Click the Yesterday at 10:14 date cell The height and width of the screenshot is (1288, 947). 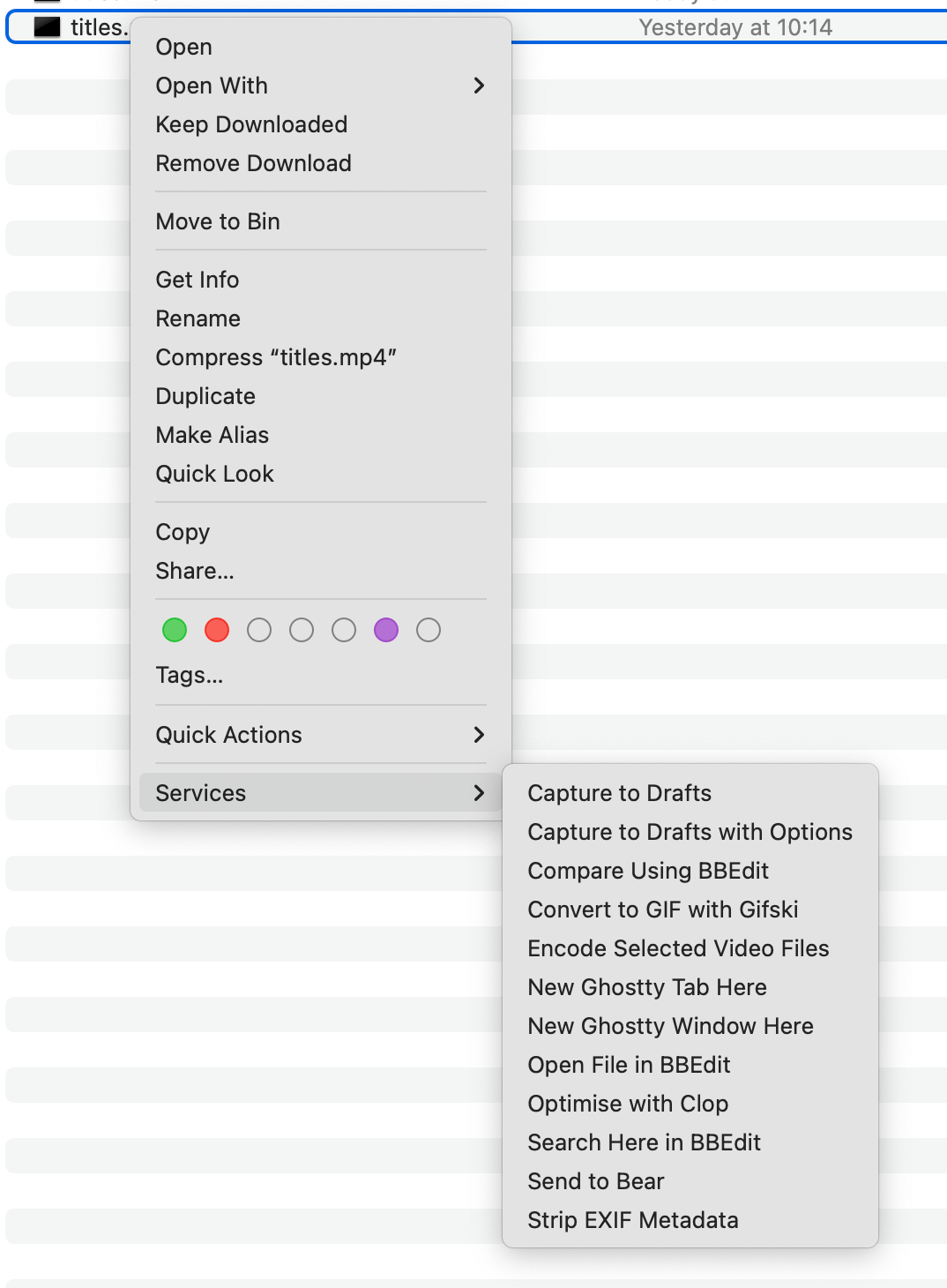pyautogui.click(x=734, y=27)
